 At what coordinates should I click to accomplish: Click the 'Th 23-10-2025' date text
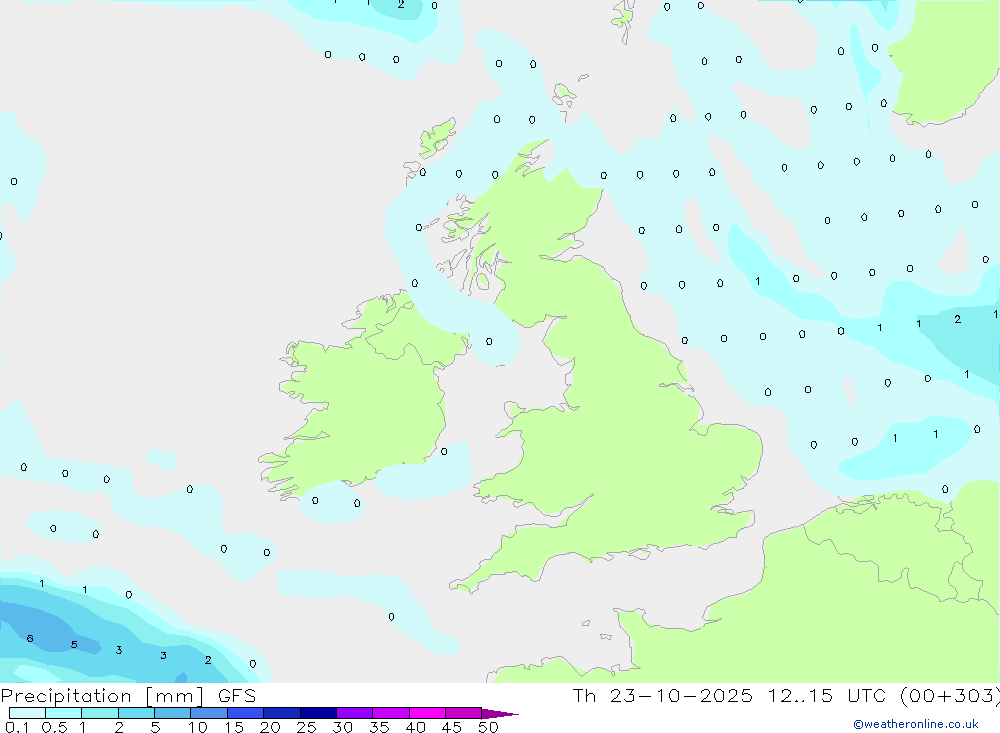click(662, 696)
